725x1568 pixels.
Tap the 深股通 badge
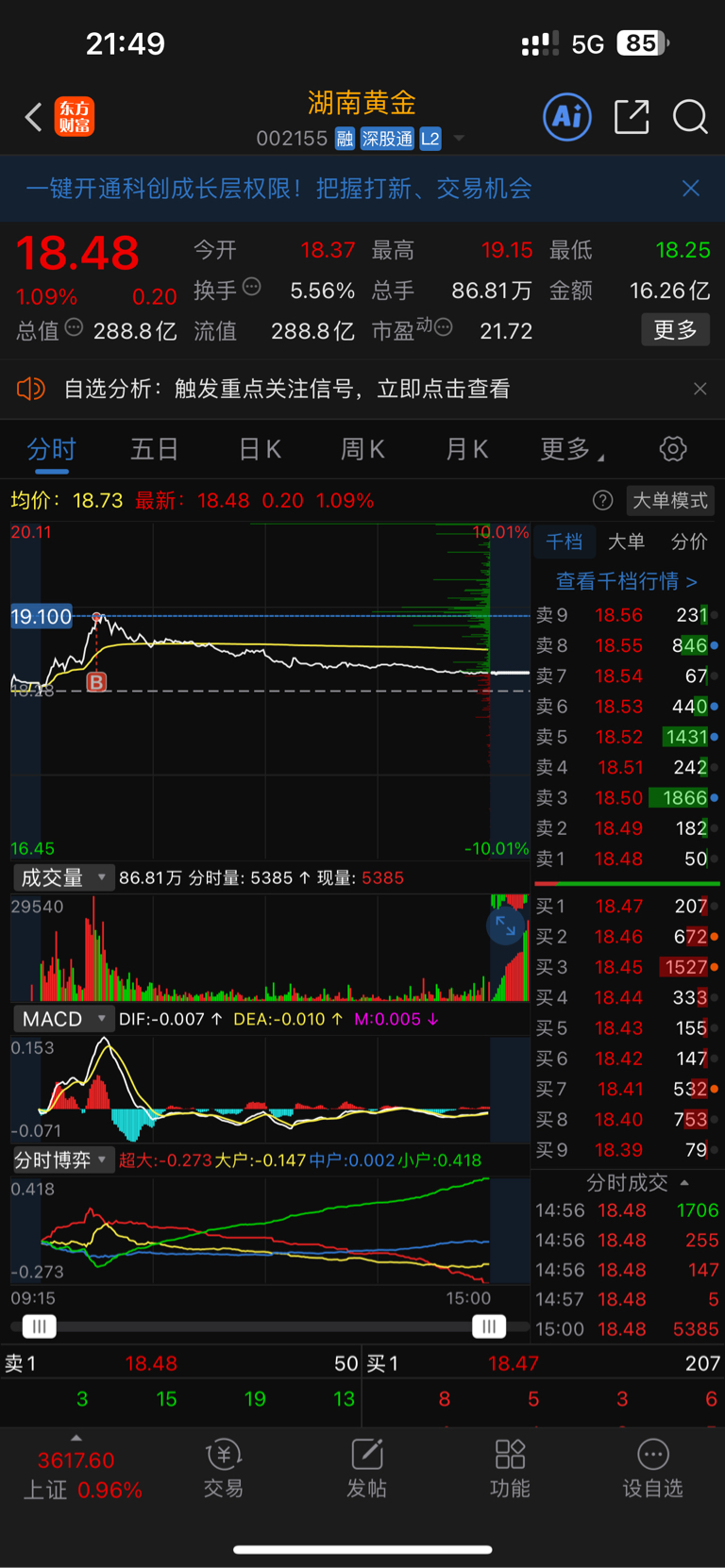click(387, 139)
